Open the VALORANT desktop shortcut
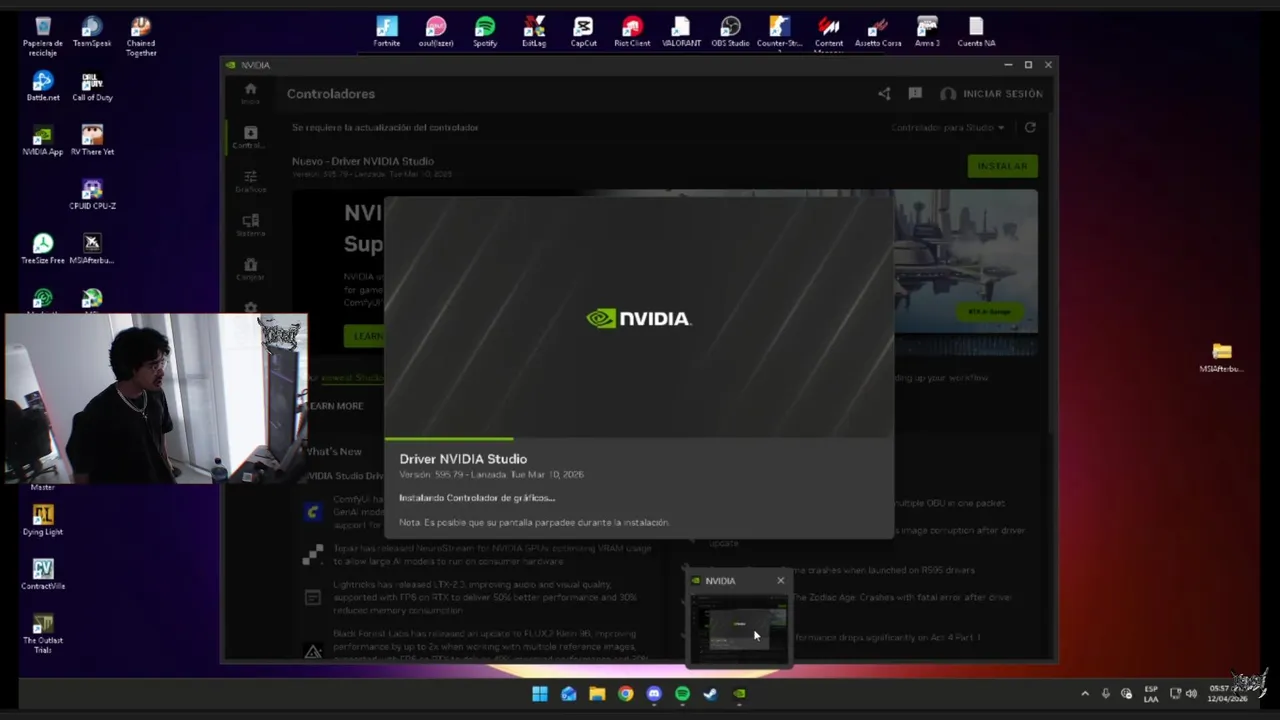Screen dimensions: 1280x720 click(x=681, y=31)
